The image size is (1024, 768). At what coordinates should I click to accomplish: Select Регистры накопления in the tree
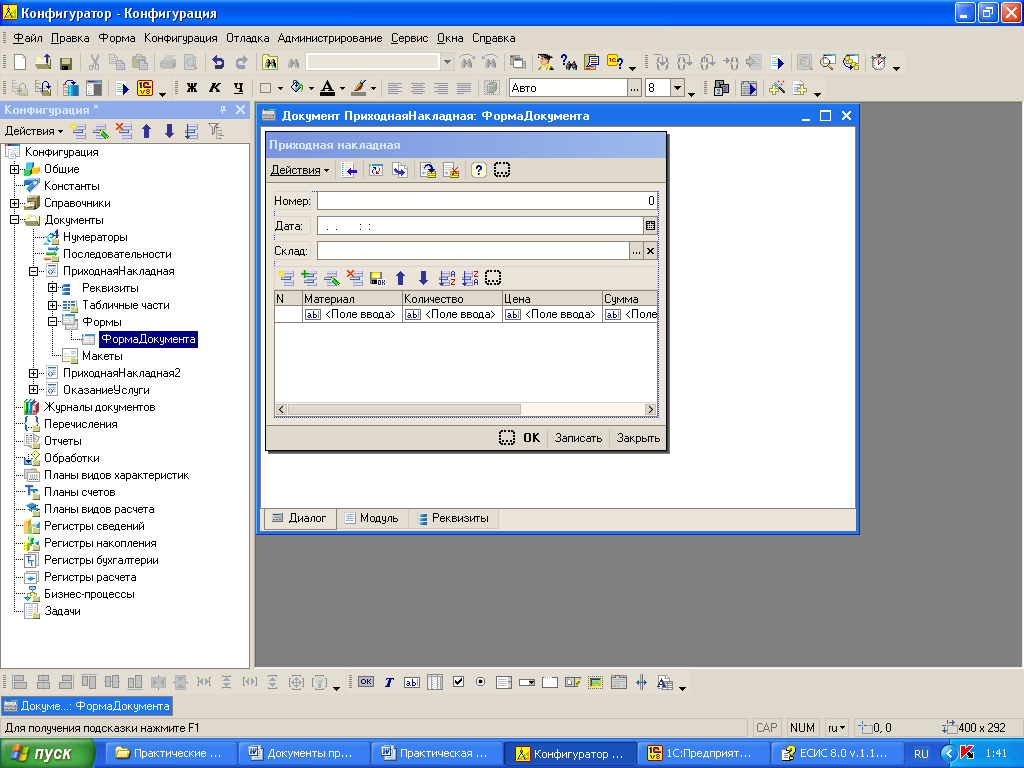pos(100,543)
